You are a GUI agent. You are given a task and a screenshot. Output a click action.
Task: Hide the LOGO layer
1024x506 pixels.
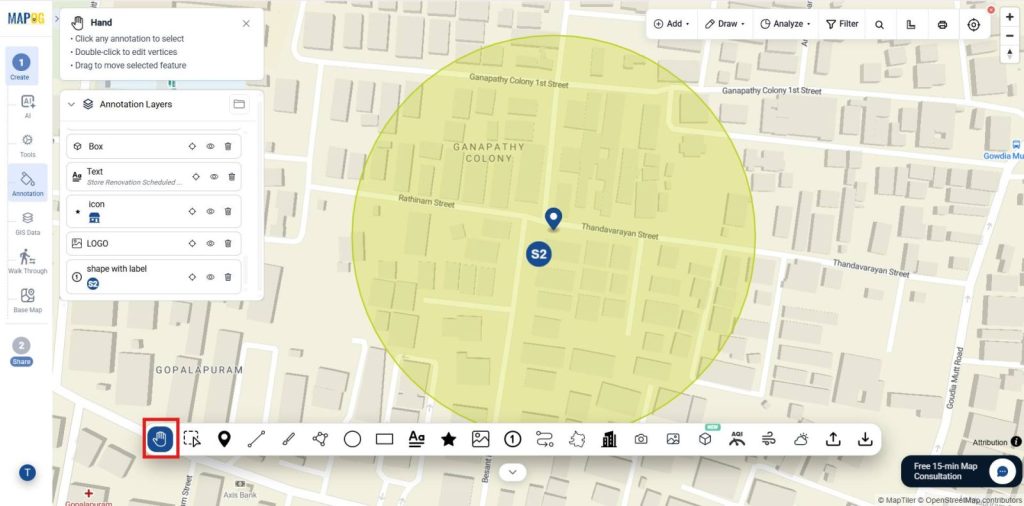[210, 244]
